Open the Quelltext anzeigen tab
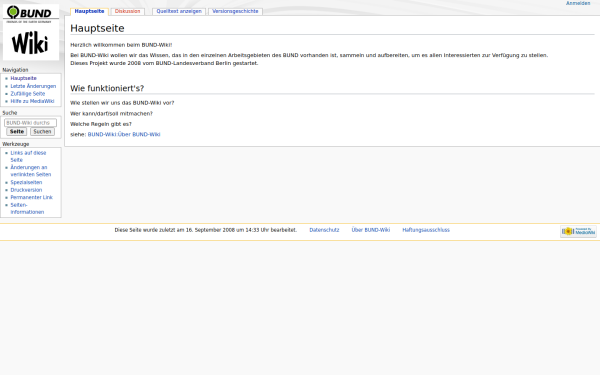Screen dimensions: 600x375 pyautogui.click(x=179, y=11)
